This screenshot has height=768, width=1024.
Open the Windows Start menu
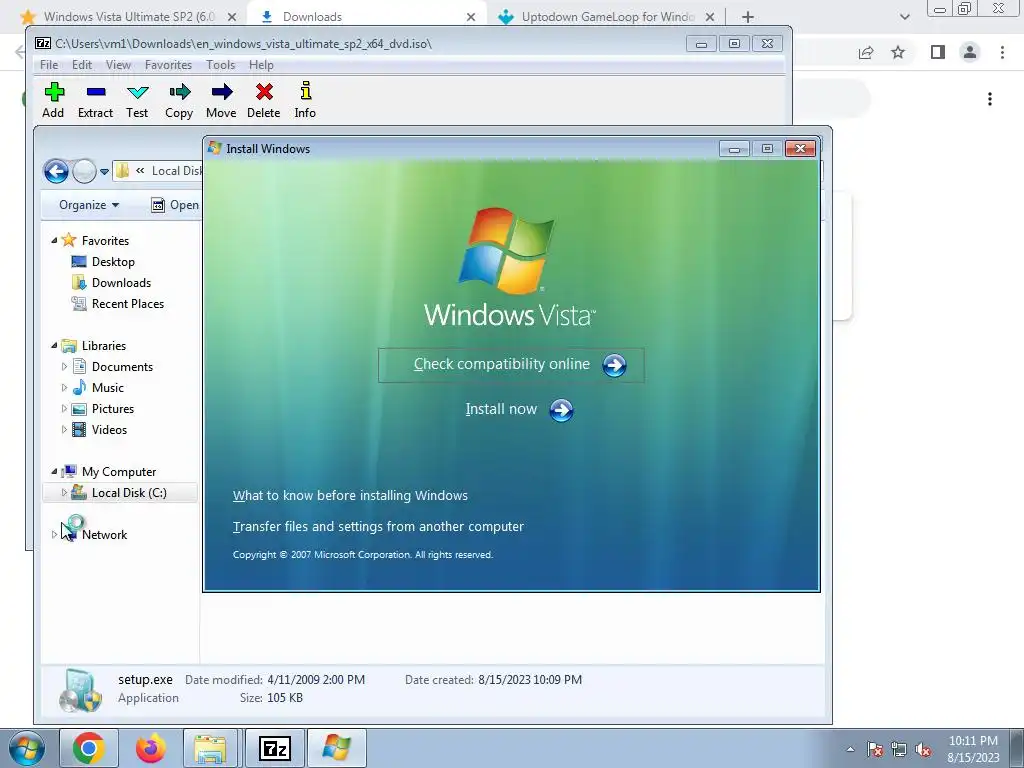tap(26, 748)
